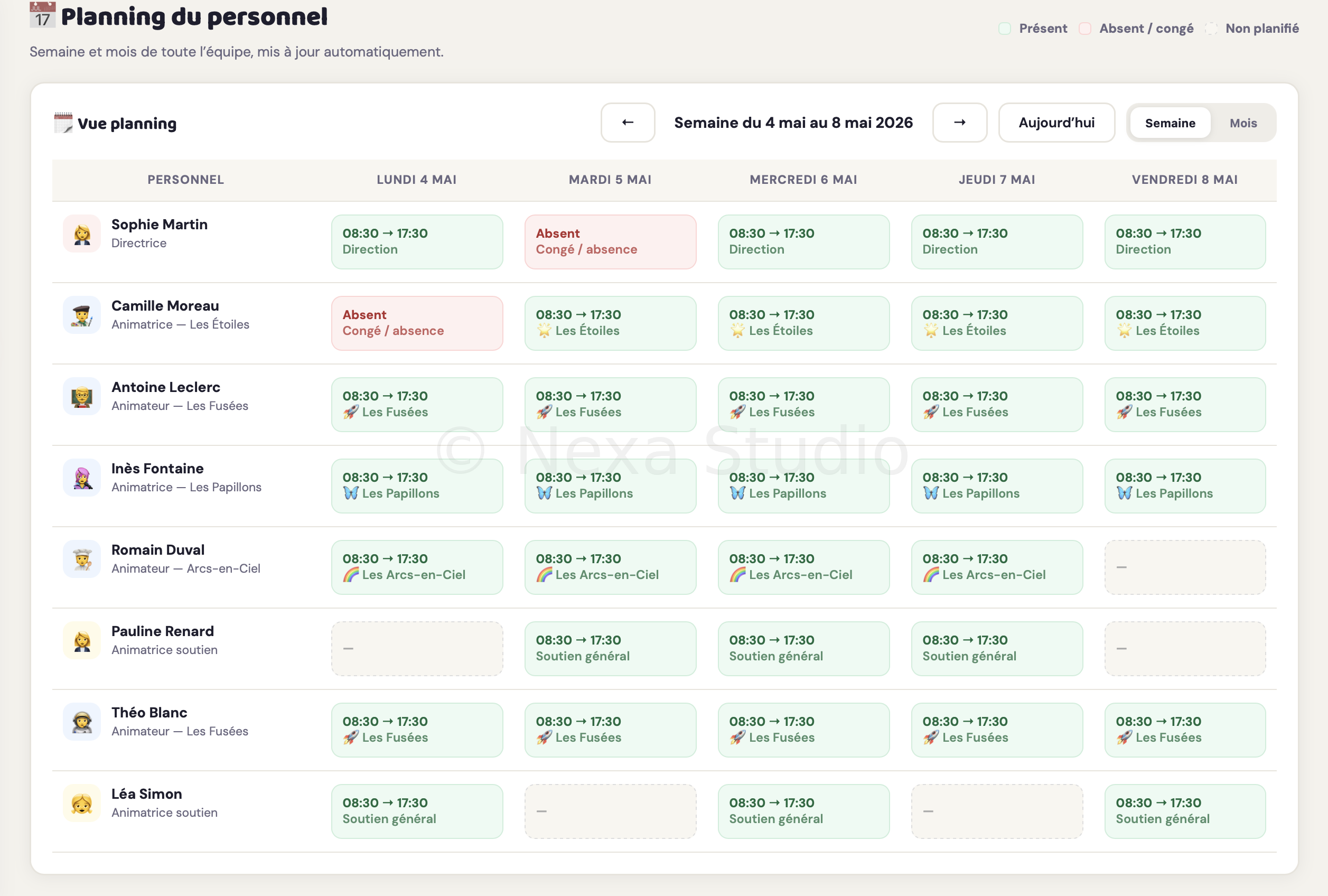Switch to the Mois view
1328x896 pixels.
[x=1243, y=123]
